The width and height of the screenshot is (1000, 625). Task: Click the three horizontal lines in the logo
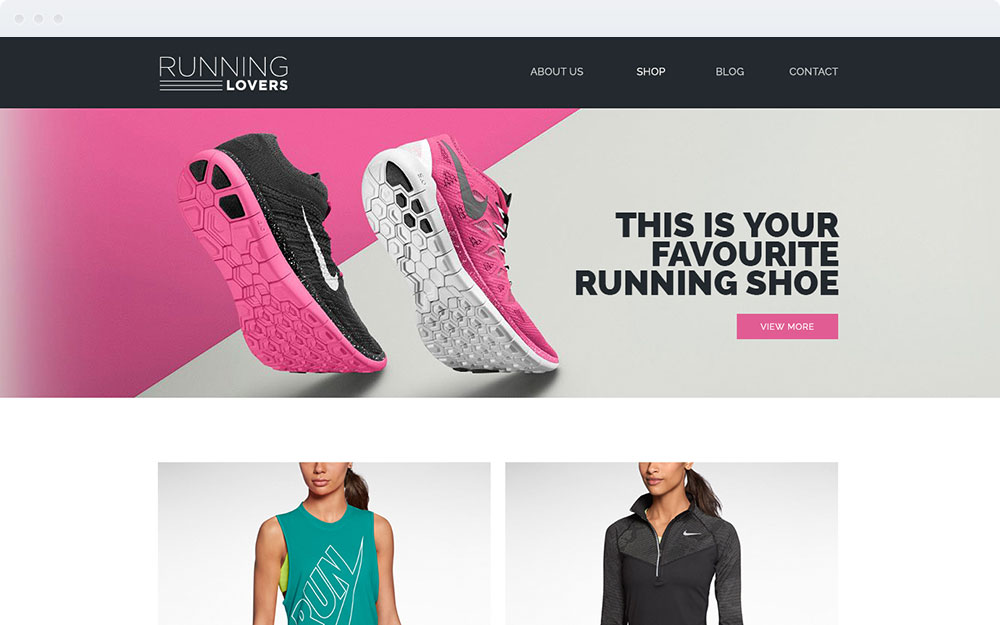click(x=190, y=85)
